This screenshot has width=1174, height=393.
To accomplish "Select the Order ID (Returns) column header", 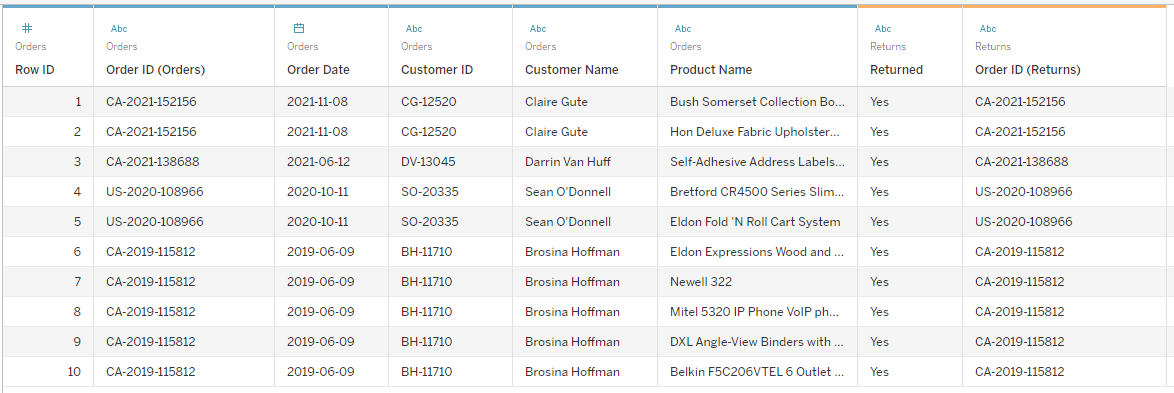I will coord(1028,70).
